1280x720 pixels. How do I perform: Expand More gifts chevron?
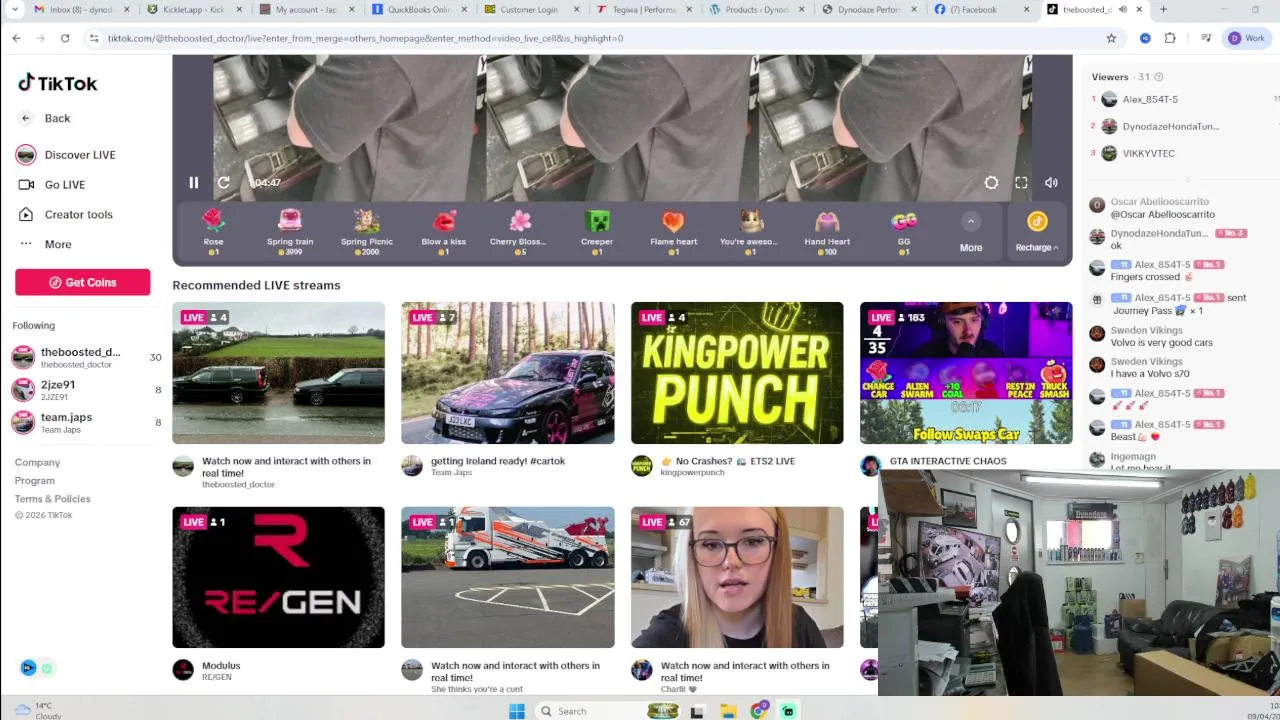971,222
